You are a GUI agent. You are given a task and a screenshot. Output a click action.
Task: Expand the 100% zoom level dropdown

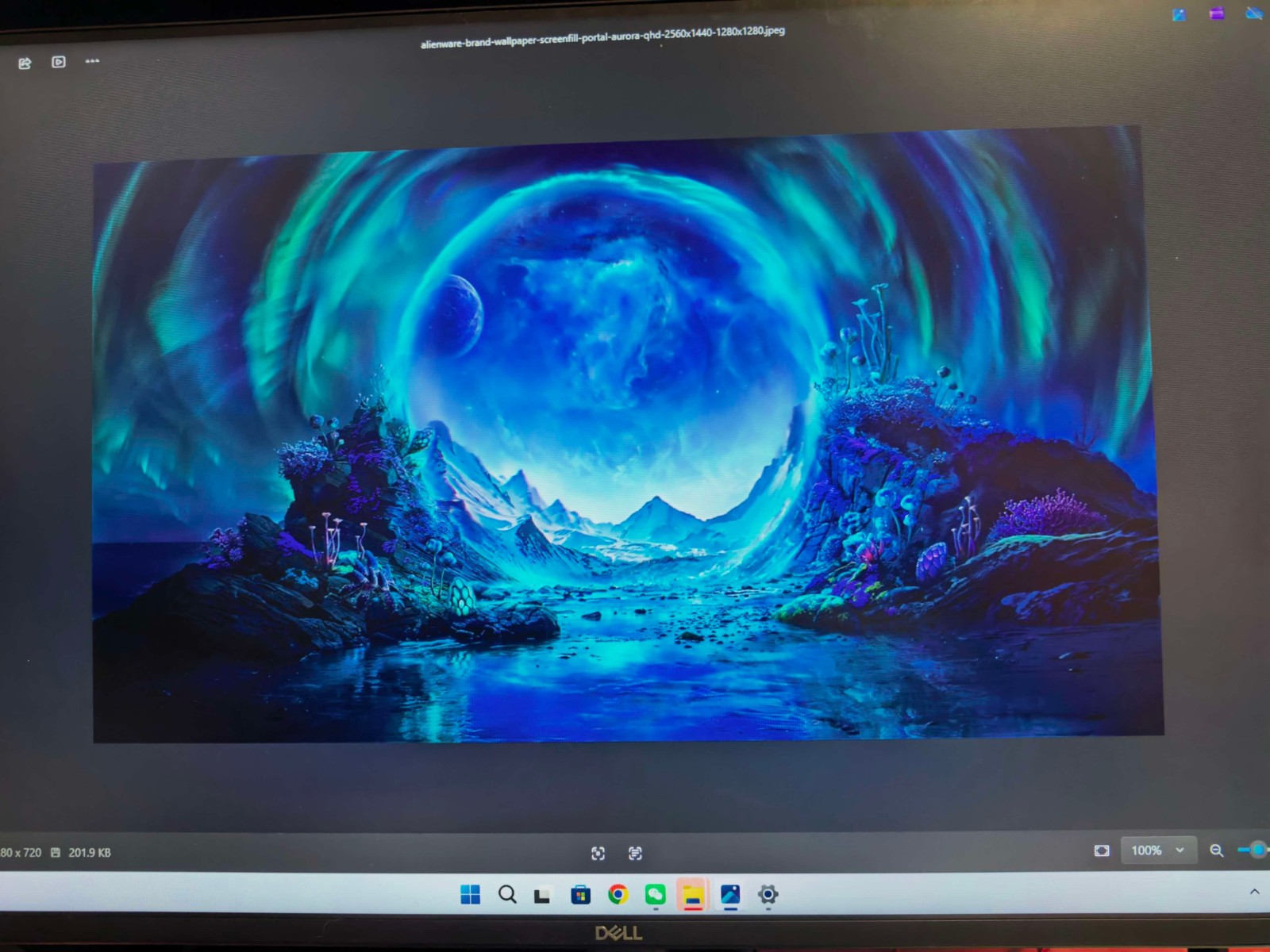[x=1158, y=850]
